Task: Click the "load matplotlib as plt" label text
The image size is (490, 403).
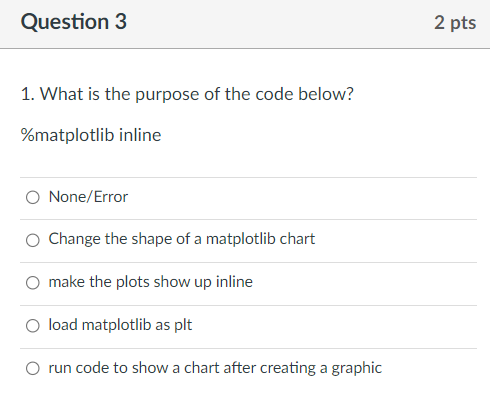Action: [x=120, y=325]
